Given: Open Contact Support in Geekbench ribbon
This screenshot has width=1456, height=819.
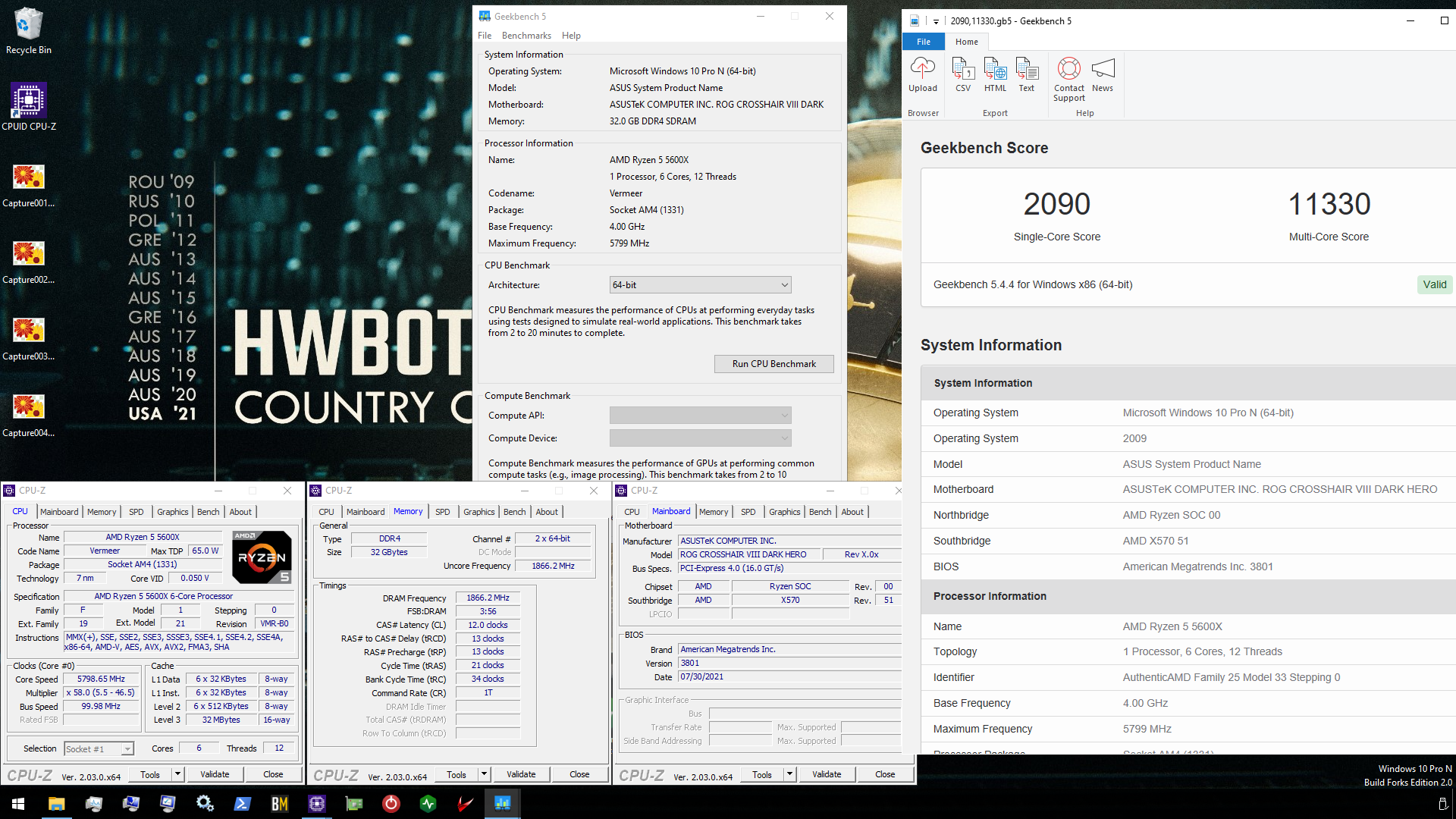Looking at the screenshot, I should pyautogui.click(x=1069, y=80).
